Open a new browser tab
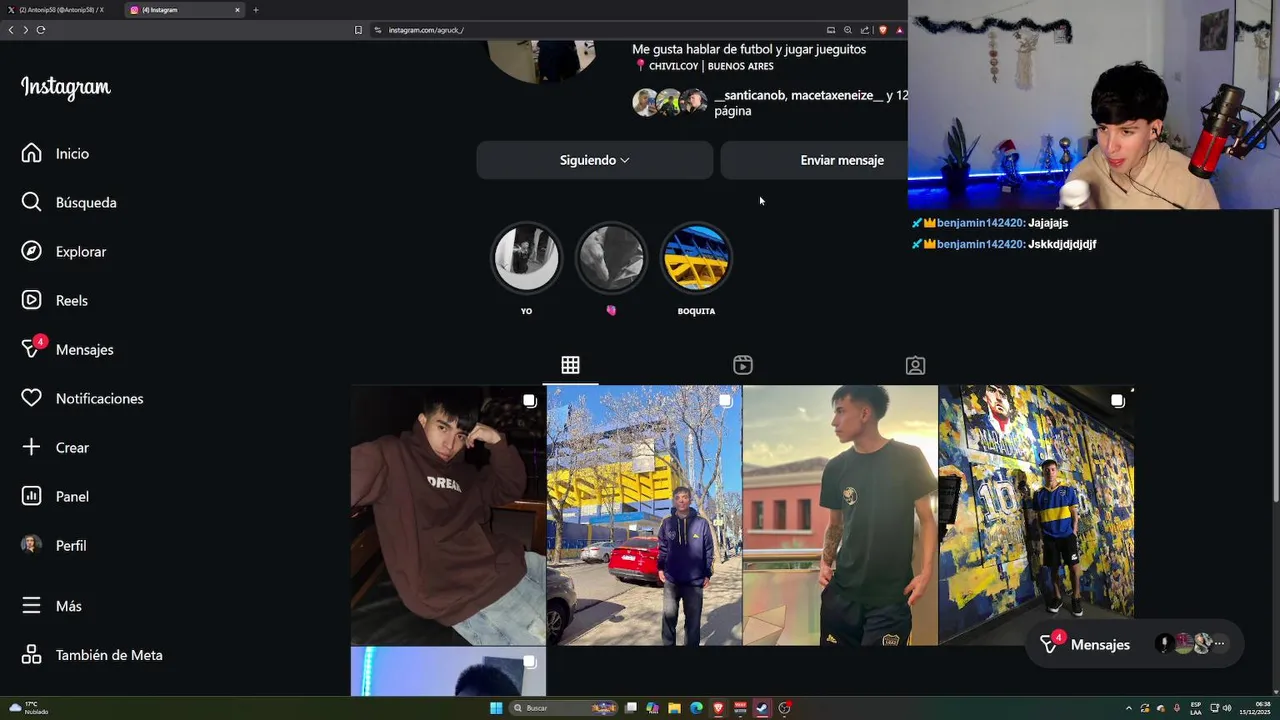Screen dimensions: 1280x720 pos(256,10)
